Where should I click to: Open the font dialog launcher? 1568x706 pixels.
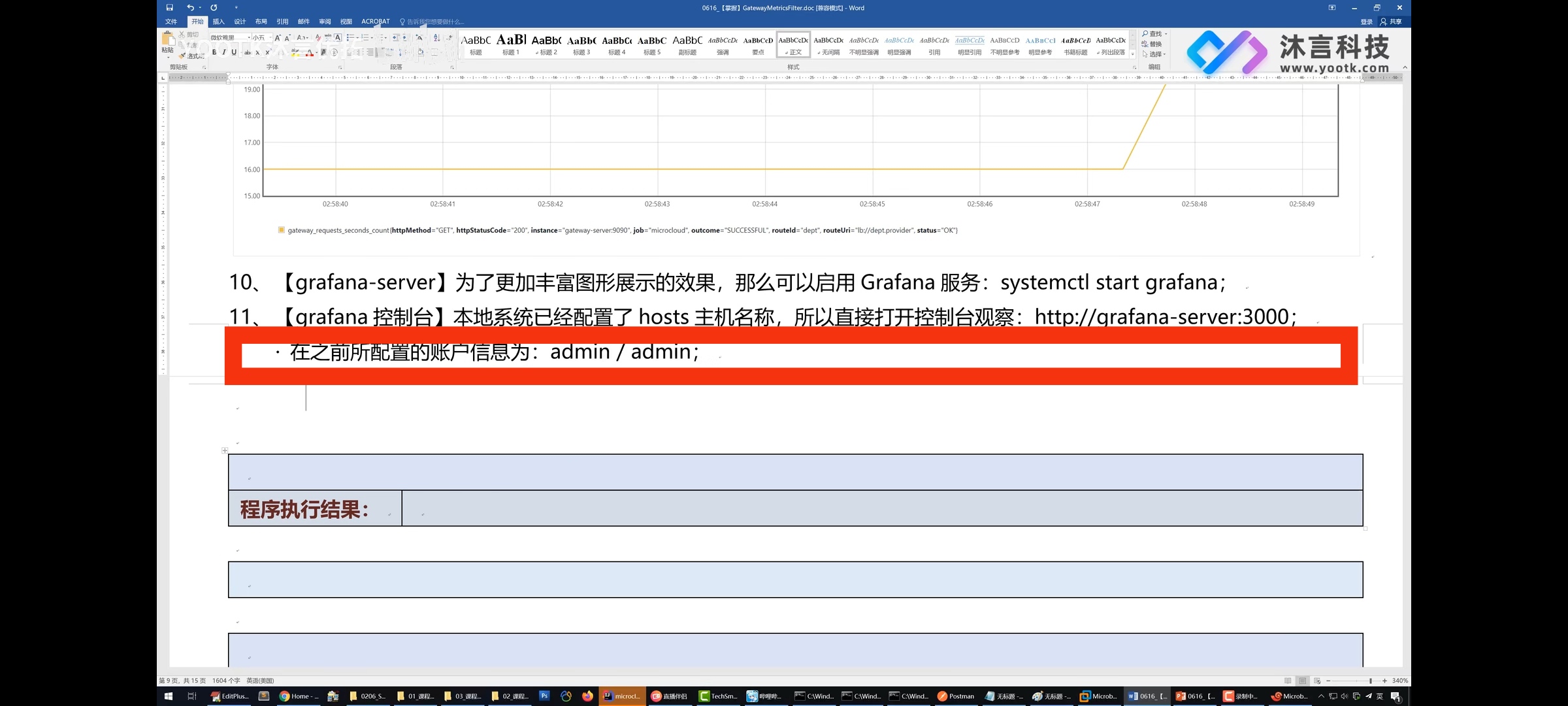pyautogui.click(x=340, y=67)
